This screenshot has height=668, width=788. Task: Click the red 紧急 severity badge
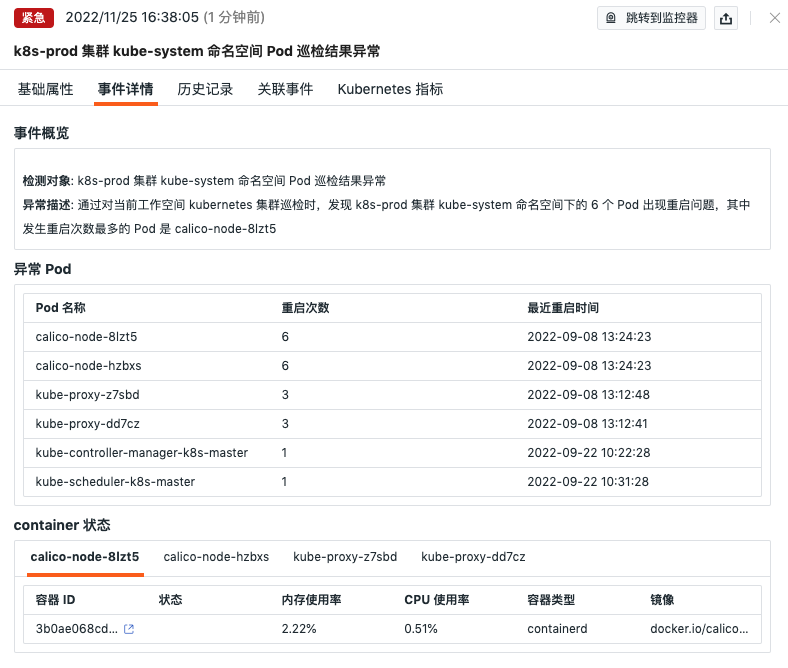point(34,18)
